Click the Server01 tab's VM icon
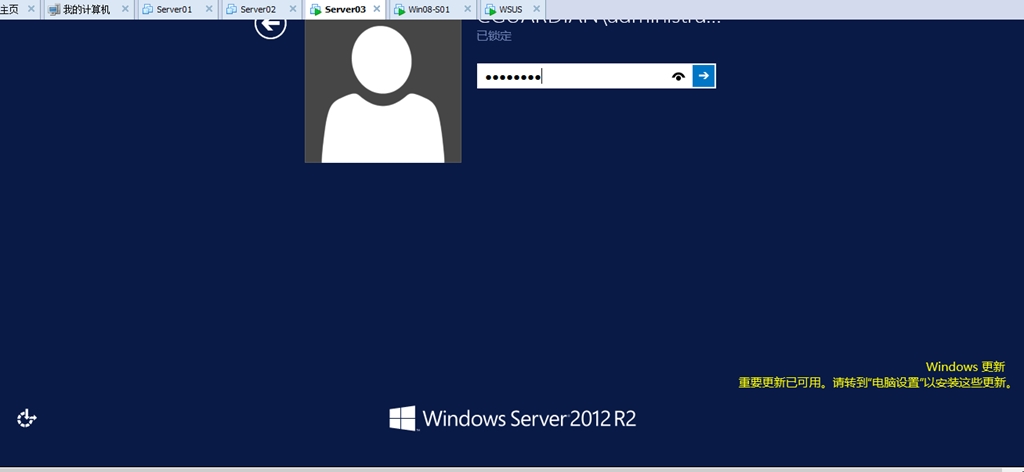Viewport: 1024px width, 472px height. point(148,10)
